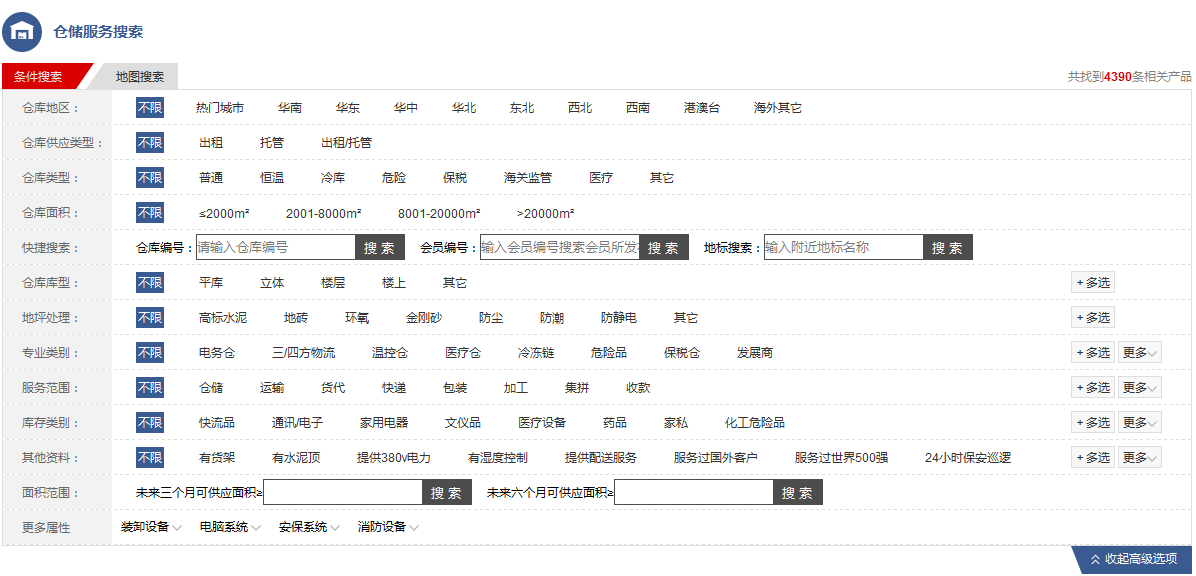Click 搜索 next to the 地标搜索 field

(x=947, y=248)
